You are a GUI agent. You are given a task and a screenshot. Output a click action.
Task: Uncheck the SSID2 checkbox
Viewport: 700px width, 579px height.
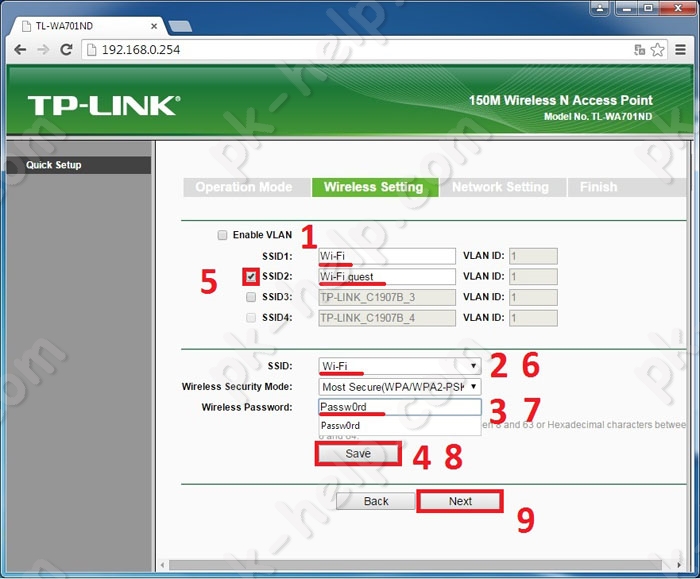(x=251, y=276)
